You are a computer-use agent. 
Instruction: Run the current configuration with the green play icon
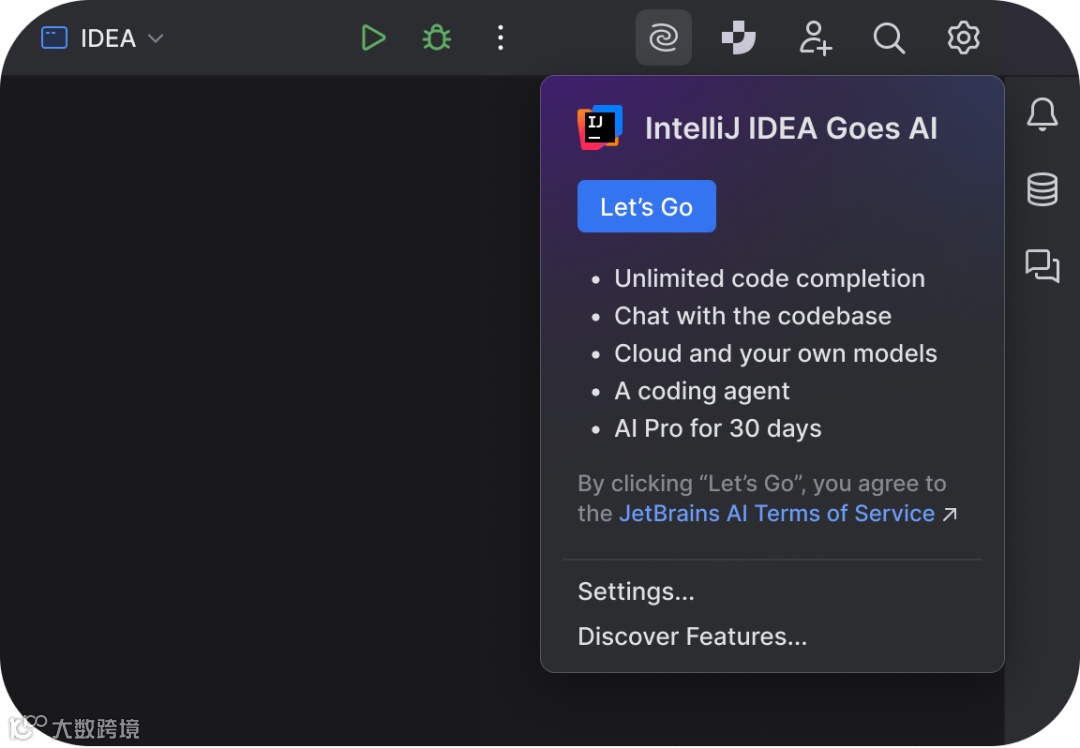[x=373, y=39]
